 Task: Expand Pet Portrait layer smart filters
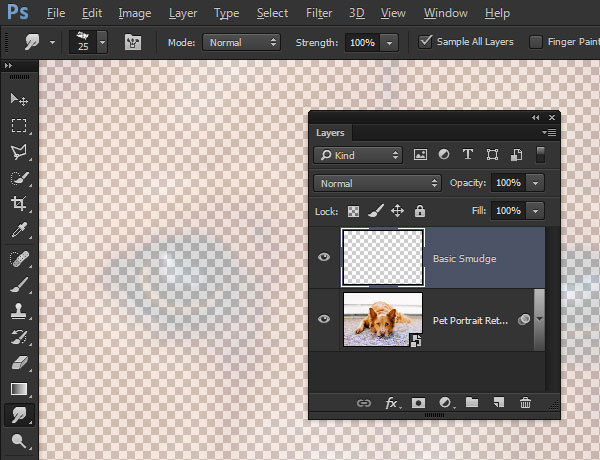[x=540, y=319]
